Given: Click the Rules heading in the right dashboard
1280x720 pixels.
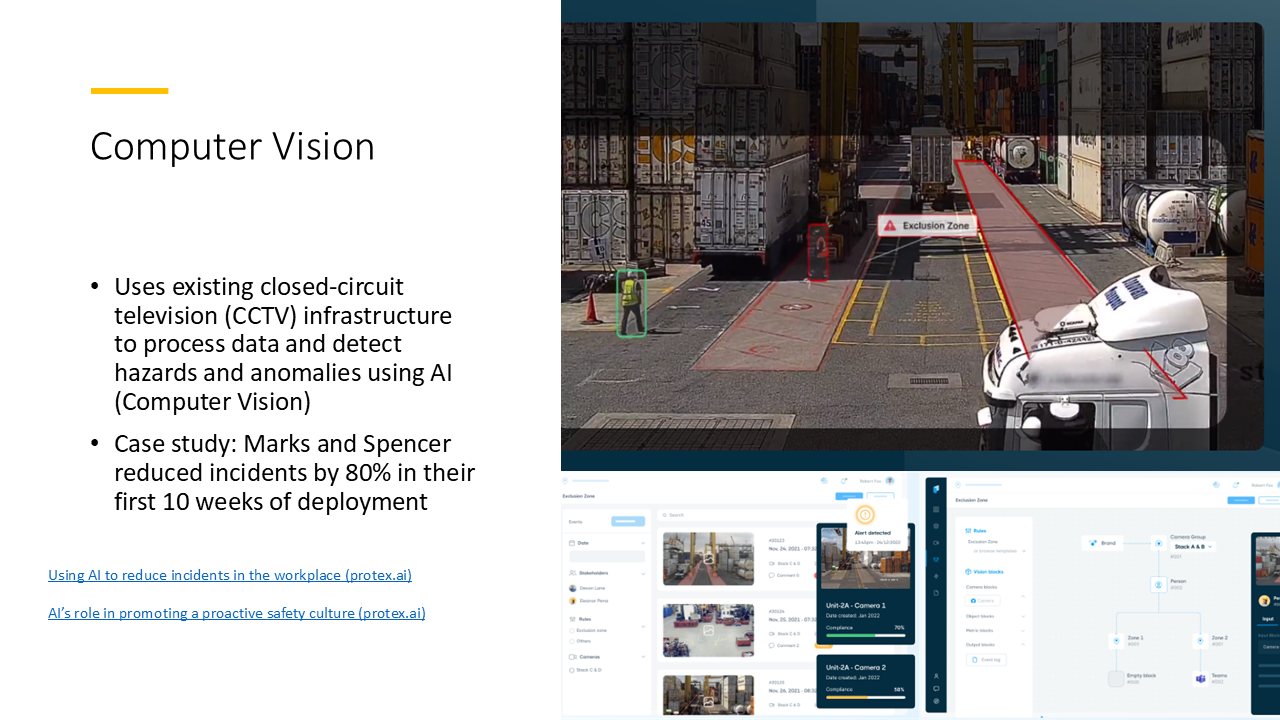Looking at the screenshot, I should pos(975,531).
